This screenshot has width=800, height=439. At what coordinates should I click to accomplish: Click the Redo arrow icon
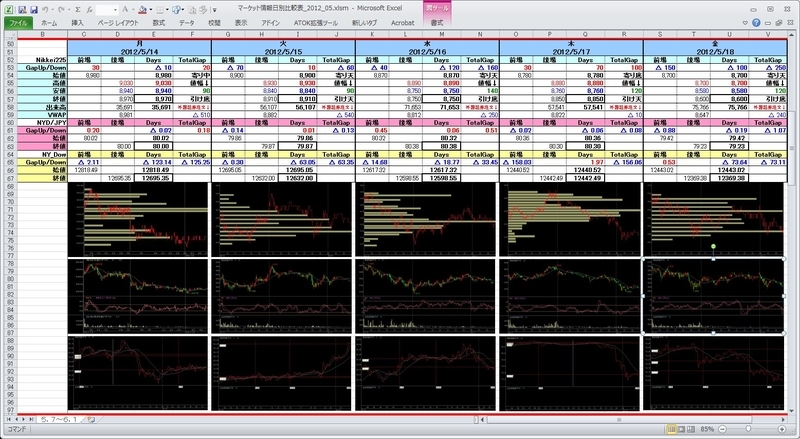(62, 9)
